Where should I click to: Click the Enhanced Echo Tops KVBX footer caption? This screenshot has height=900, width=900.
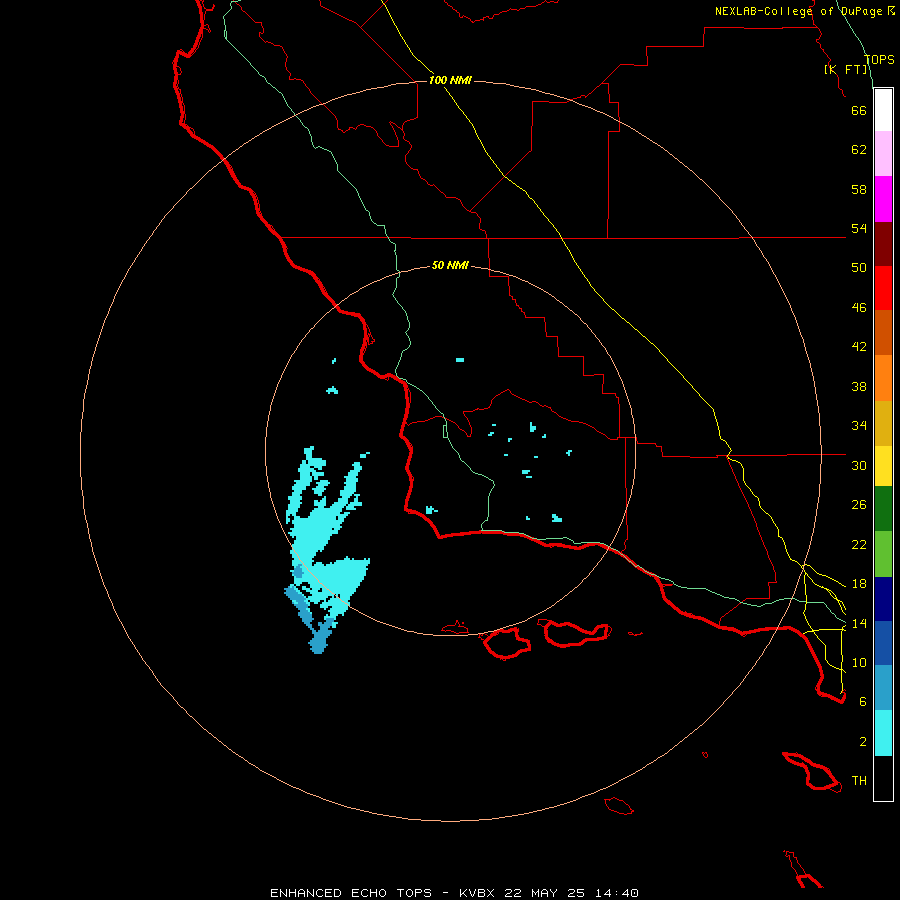coord(454,893)
